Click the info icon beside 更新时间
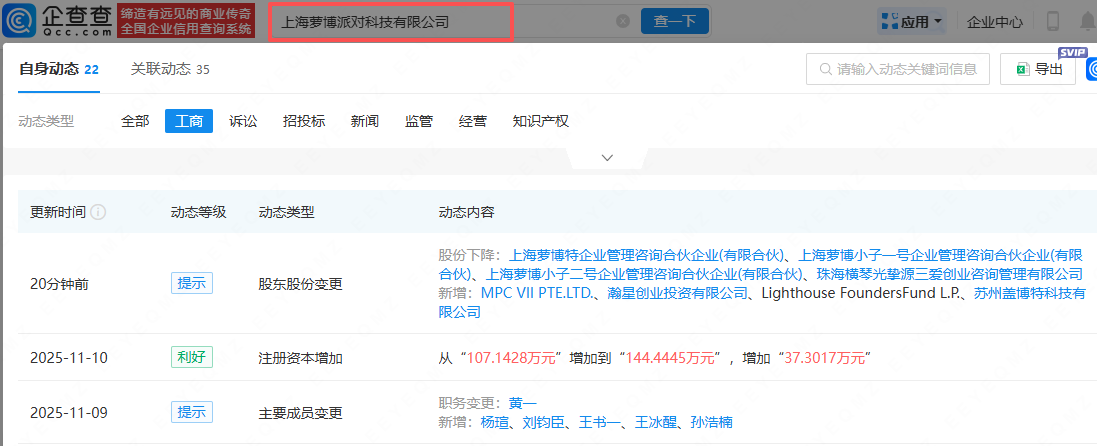This screenshot has width=1097, height=446. (x=99, y=213)
